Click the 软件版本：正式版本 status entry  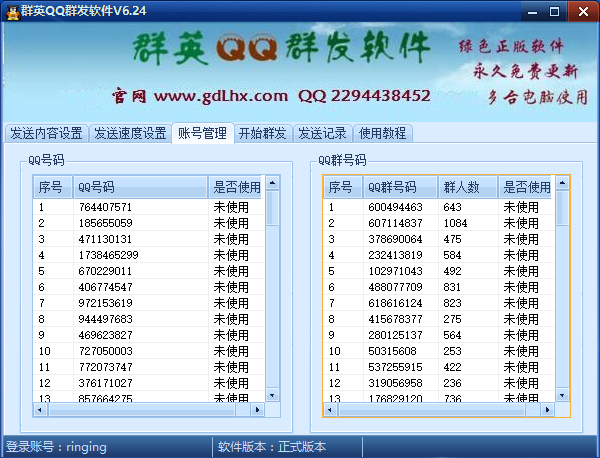tap(272, 447)
